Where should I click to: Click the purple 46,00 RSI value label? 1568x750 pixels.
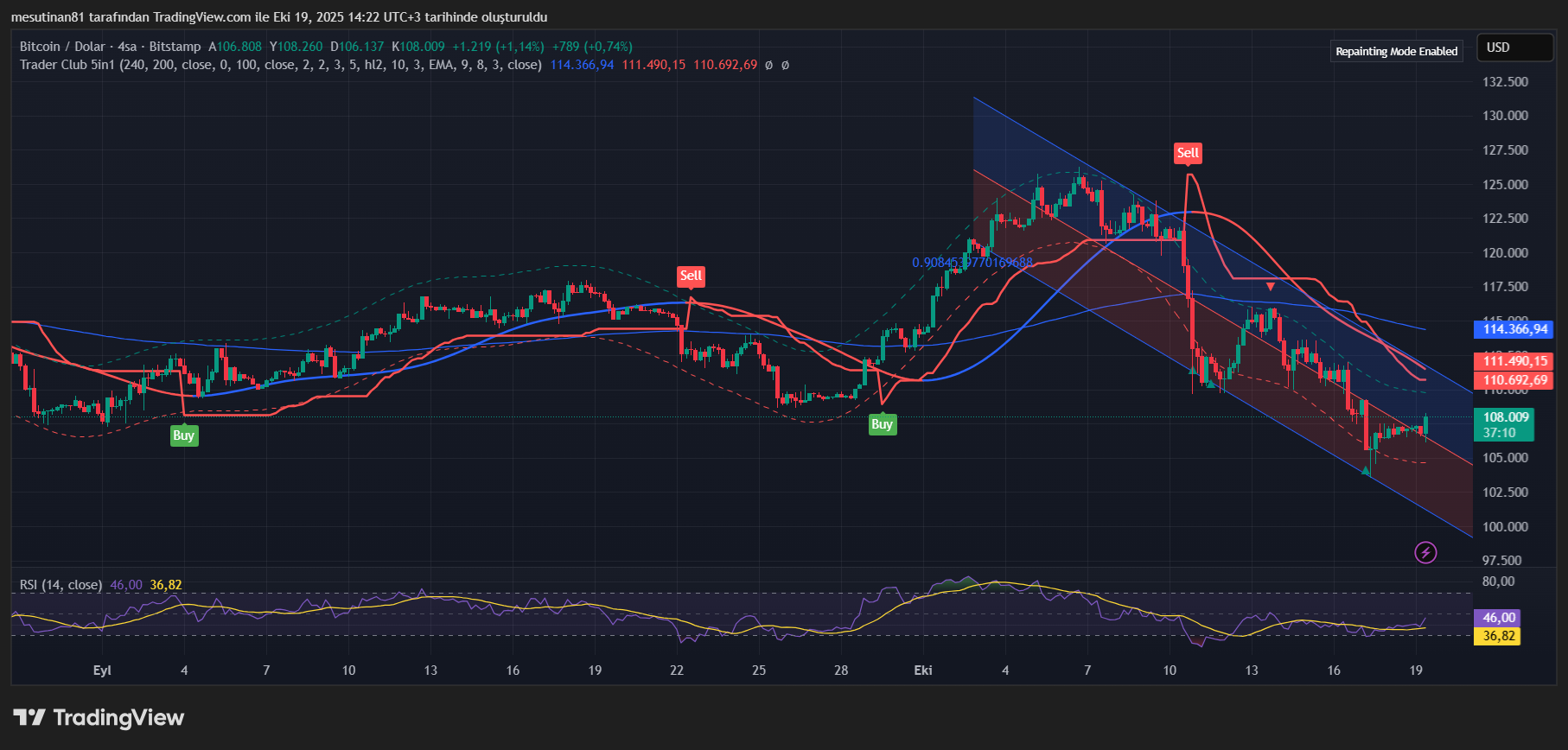tap(1499, 618)
